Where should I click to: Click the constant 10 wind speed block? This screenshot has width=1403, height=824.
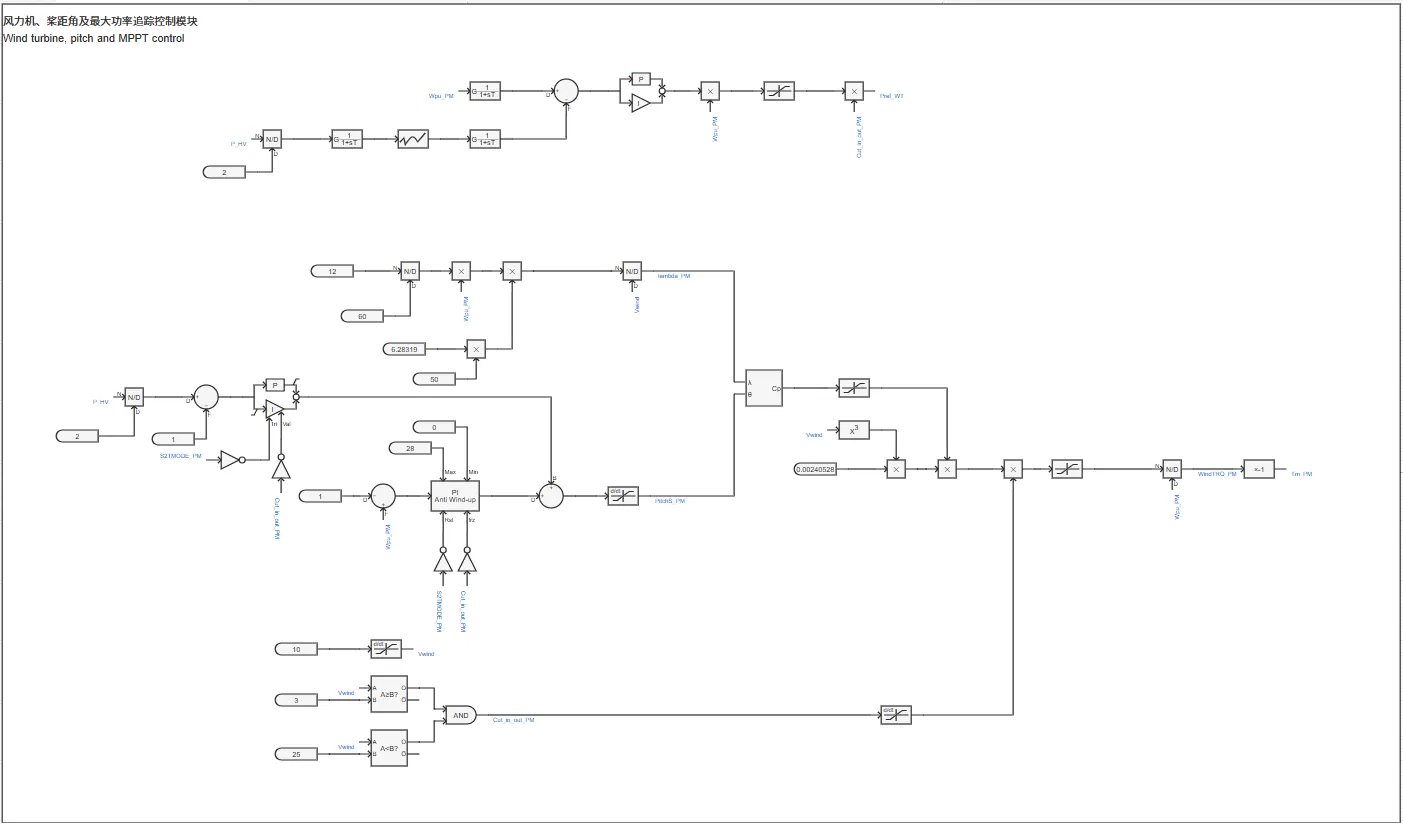pyautogui.click(x=296, y=649)
